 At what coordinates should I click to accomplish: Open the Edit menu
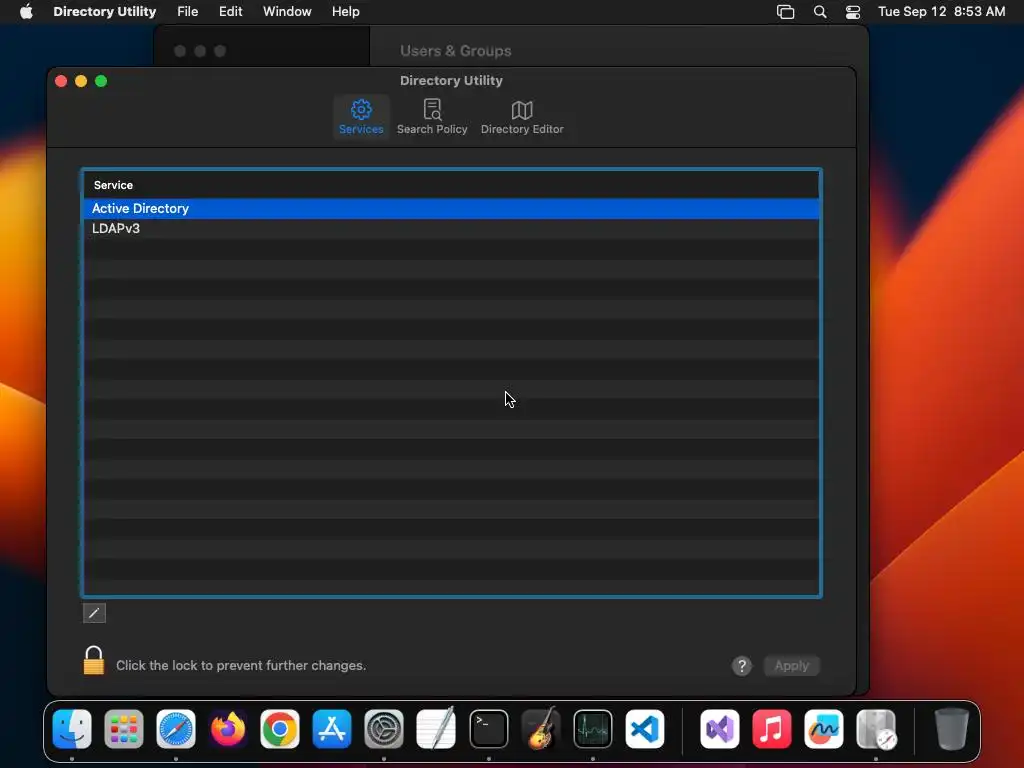[x=231, y=12]
